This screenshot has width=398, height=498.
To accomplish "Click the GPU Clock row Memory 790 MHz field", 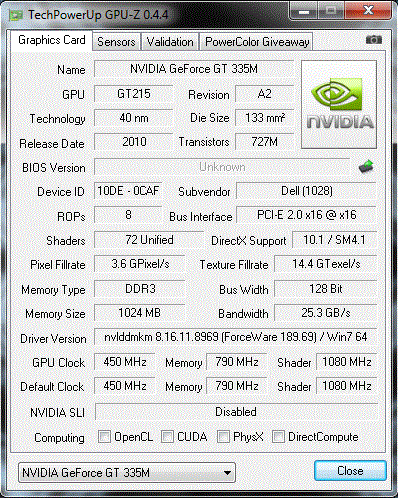I will tap(236, 362).
